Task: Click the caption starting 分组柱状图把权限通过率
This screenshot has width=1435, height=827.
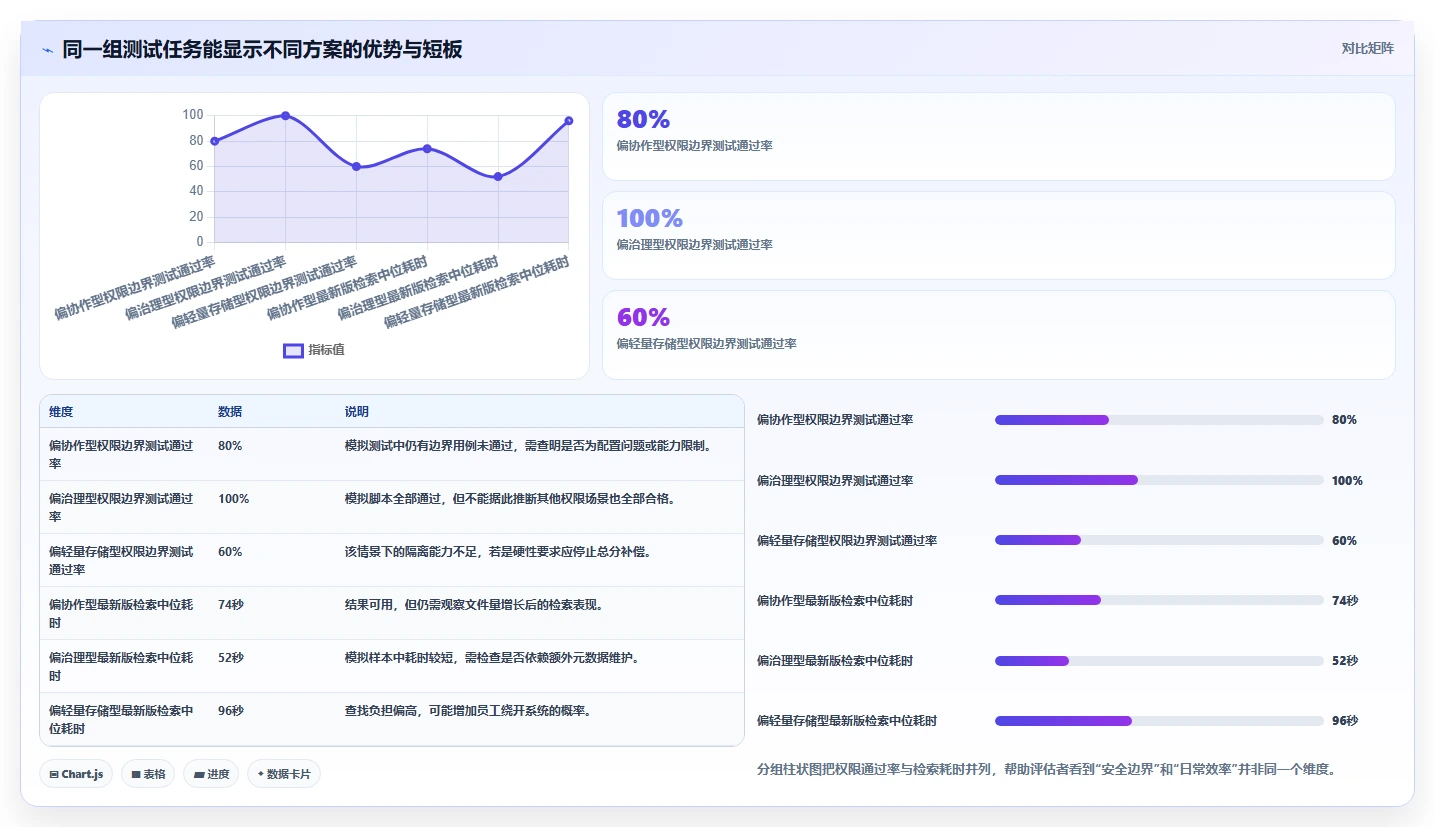Action: click(x=1047, y=770)
